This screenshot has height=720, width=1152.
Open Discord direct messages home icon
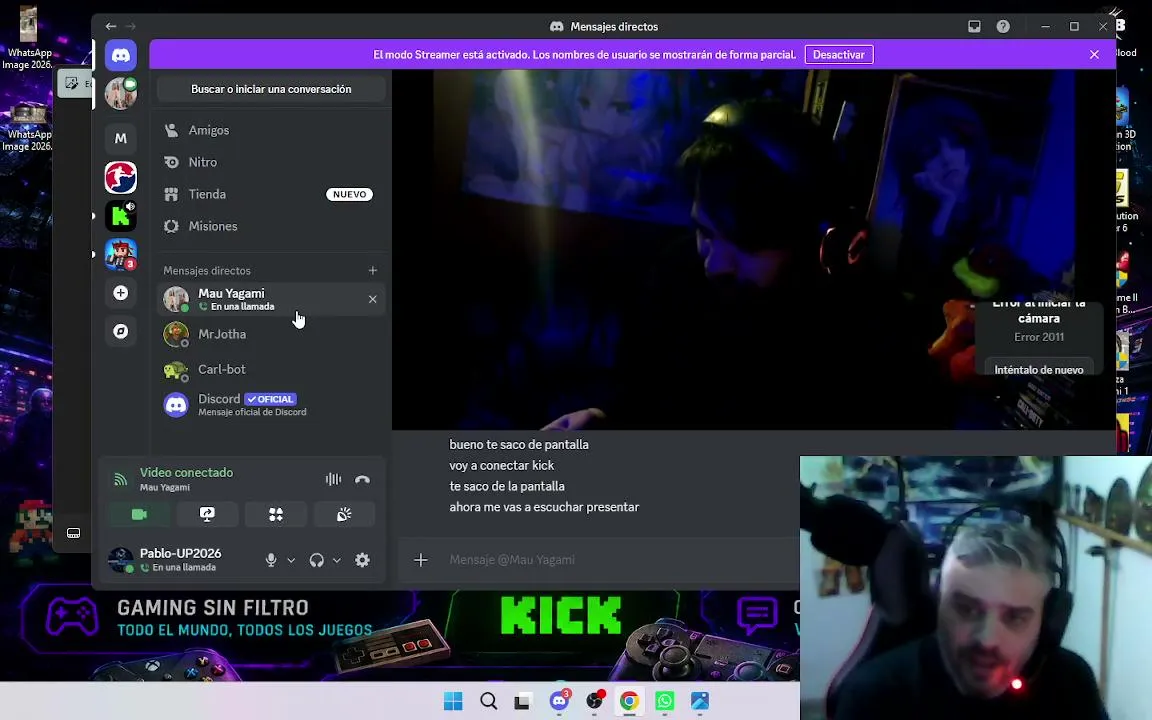[x=120, y=55]
